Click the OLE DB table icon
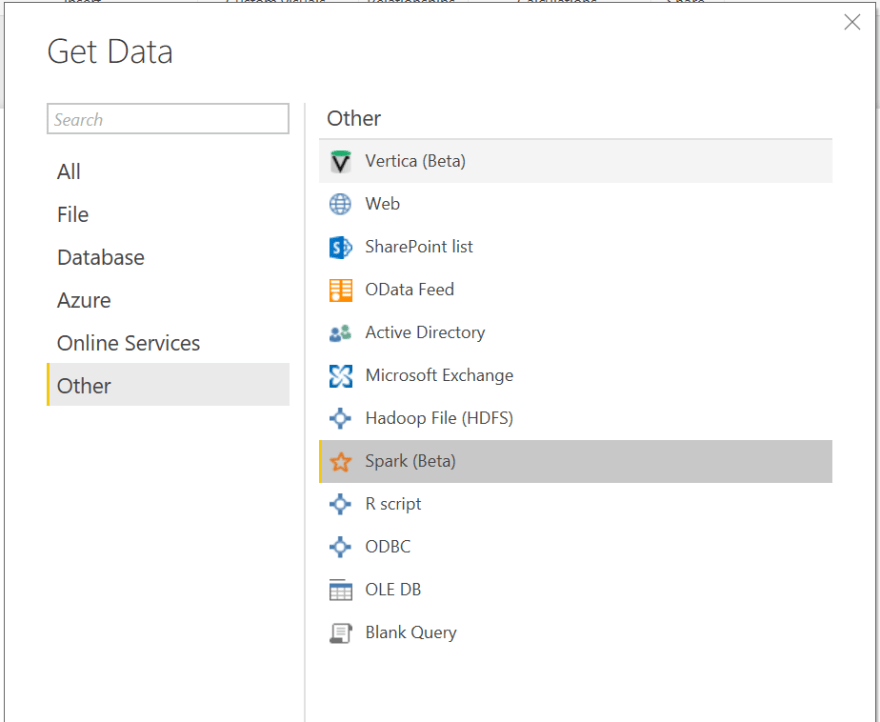This screenshot has height=722, width=880. click(x=340, y=590)
